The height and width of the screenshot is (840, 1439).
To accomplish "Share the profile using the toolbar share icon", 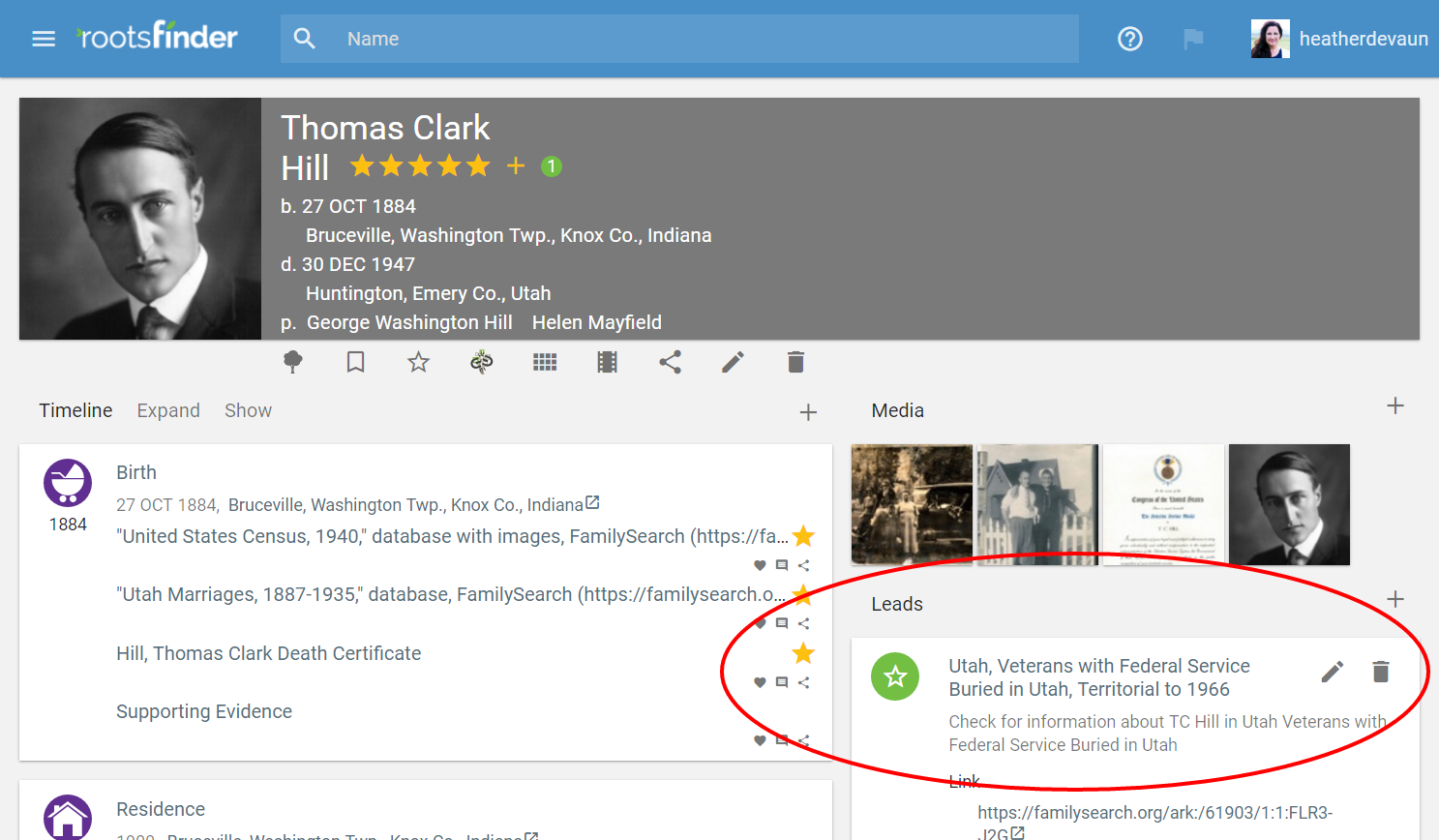I will tap(671, 362).
